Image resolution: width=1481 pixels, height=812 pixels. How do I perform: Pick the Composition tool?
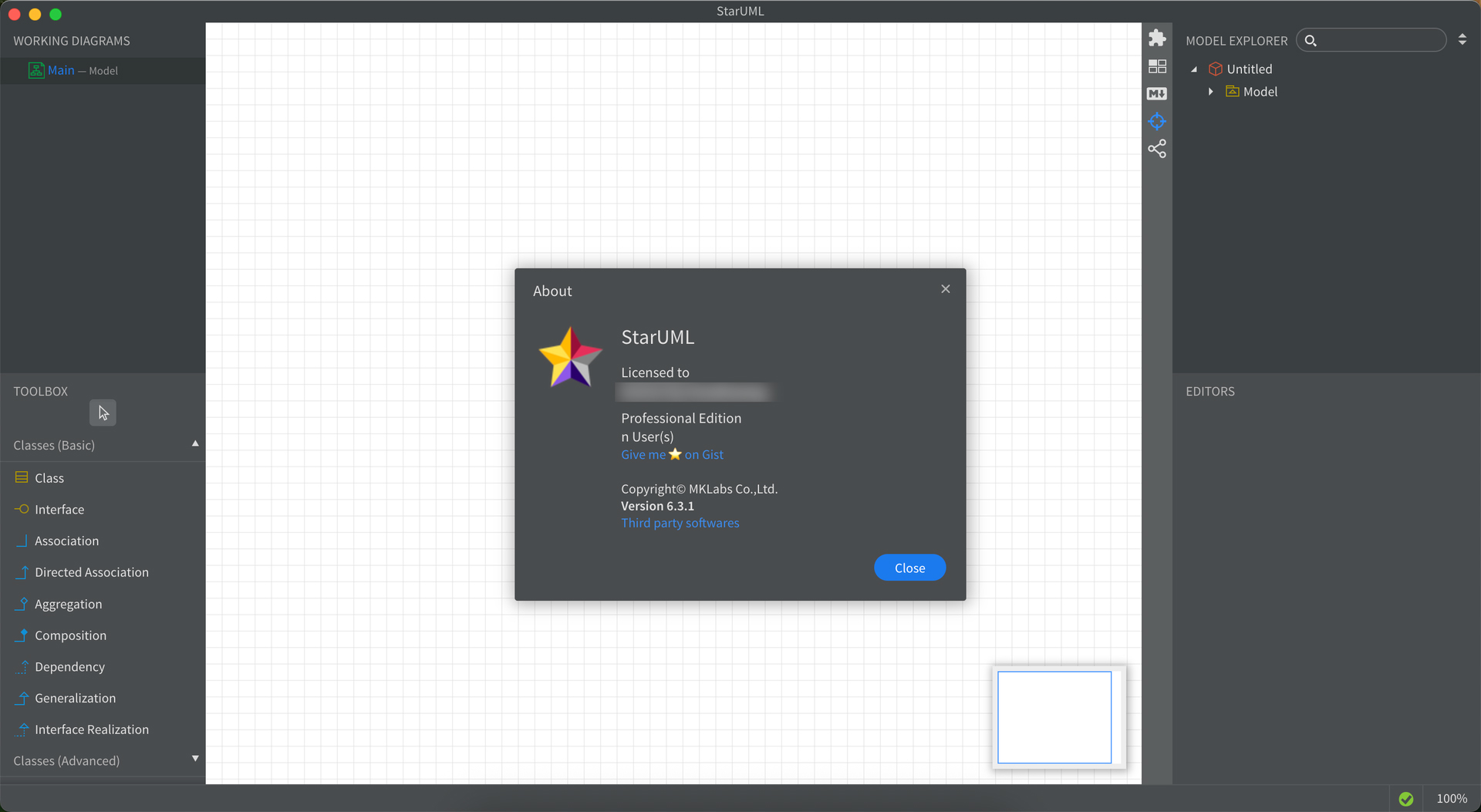click(x=70, y=635)
